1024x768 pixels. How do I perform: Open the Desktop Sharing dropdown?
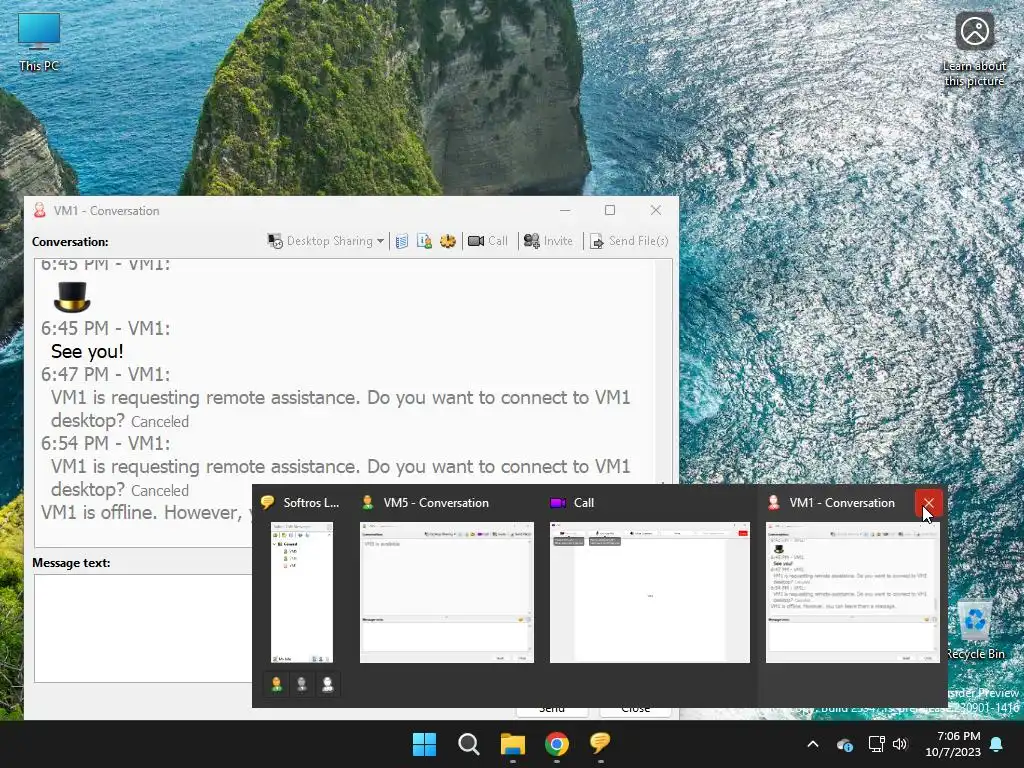coord(326,241)
